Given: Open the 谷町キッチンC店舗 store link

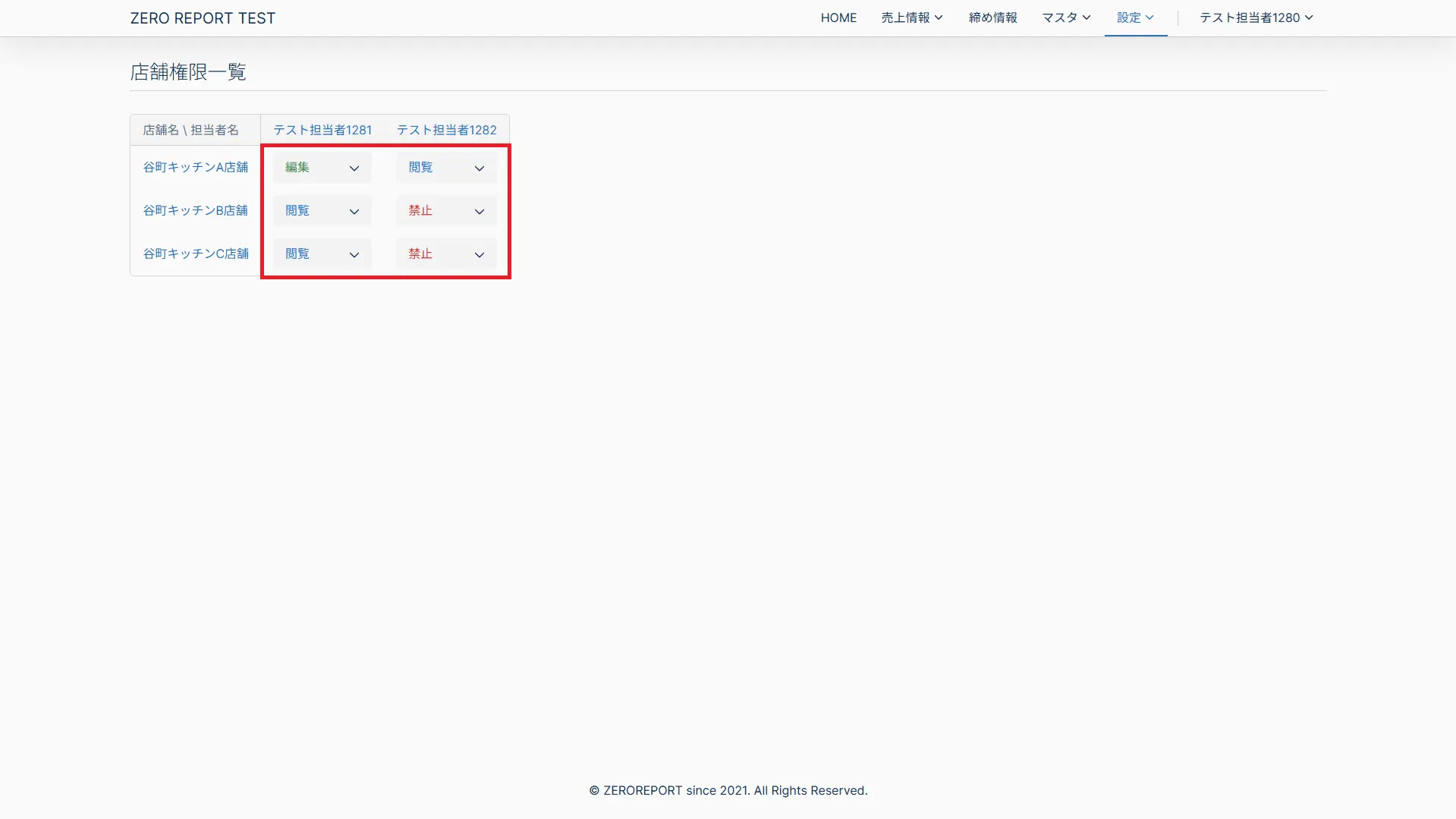Looking at the screenshot, I should pyautogui.click(x=196, y=254).
